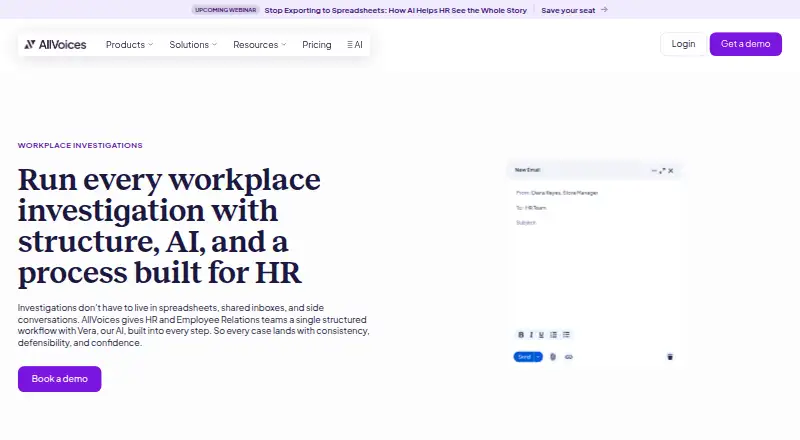800x440 pixels.
Task: Toggle bold formatting in the email mockup
Action: (521, 335)
